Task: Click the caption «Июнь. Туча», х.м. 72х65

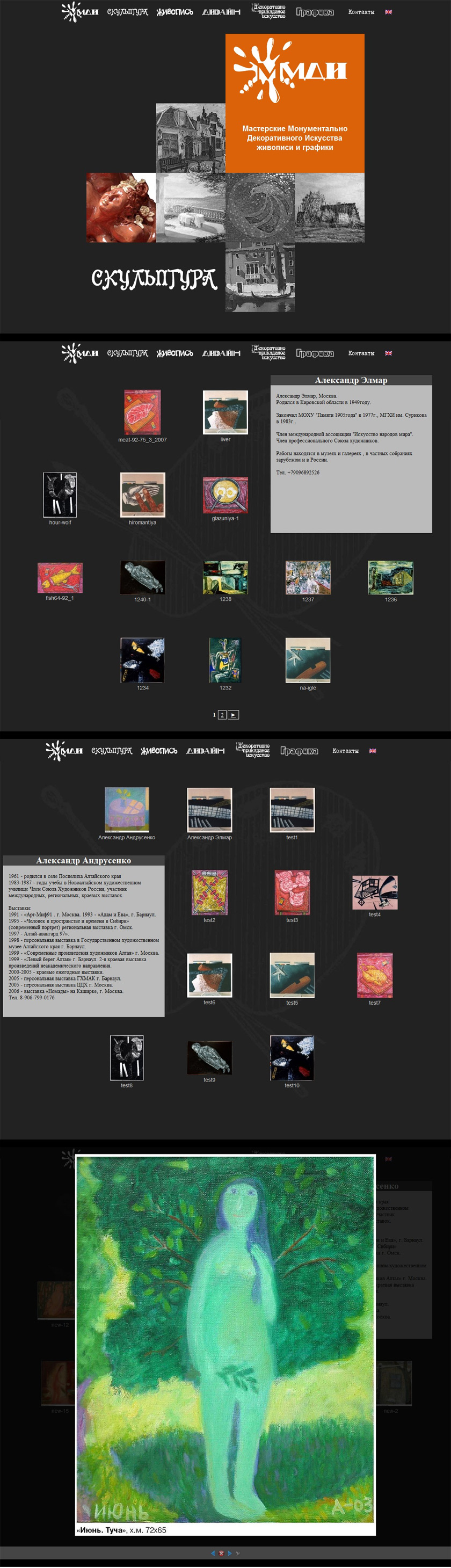Action: pyautogui.click(x=121, y=1530)
